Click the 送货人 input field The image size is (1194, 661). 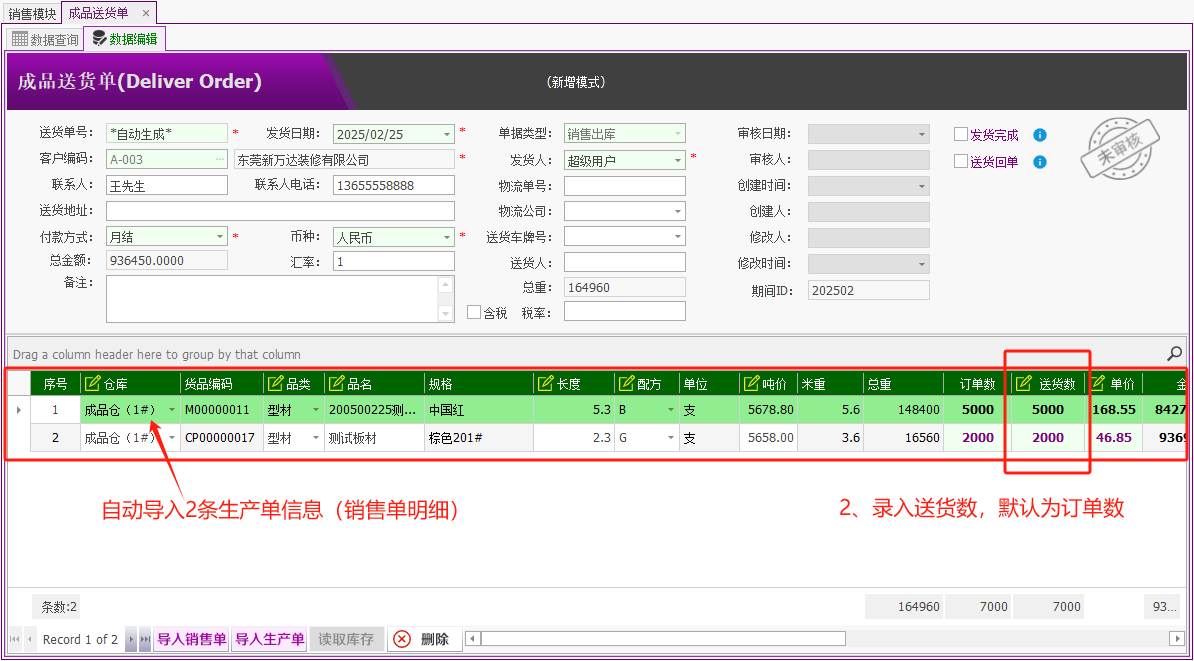[624, 262]
